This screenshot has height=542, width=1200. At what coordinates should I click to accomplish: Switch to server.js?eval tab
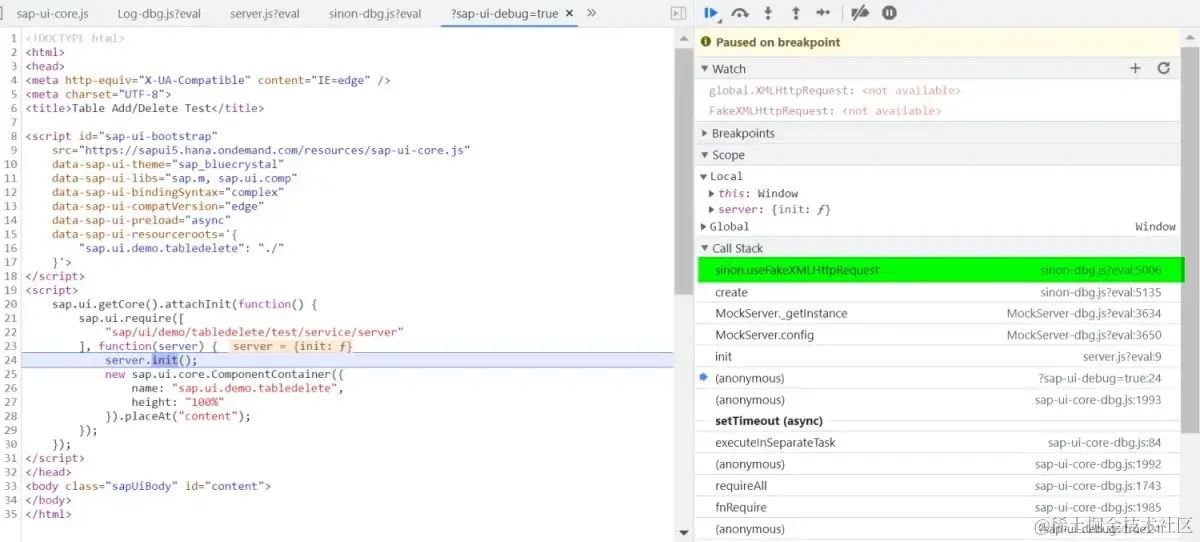[x=265, y=14]
